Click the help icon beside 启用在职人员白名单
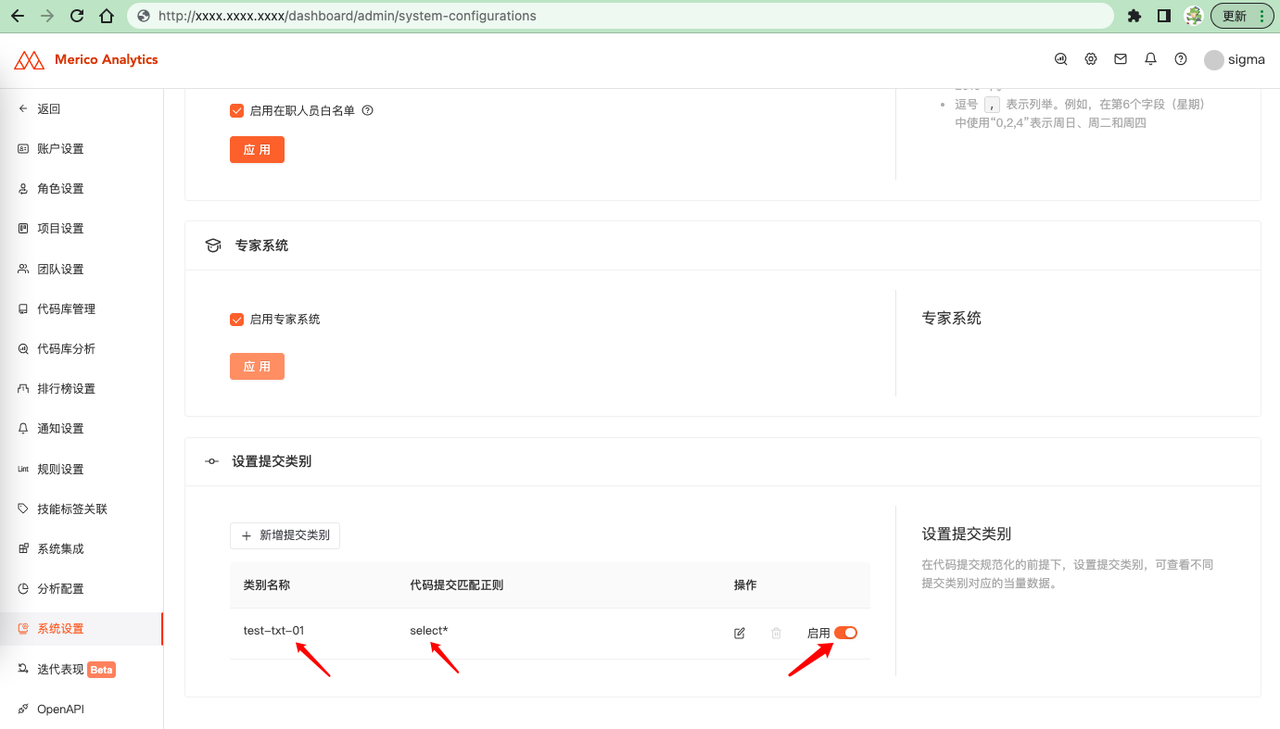Viewport: 1280px width, 729px height. pos(367,111)
